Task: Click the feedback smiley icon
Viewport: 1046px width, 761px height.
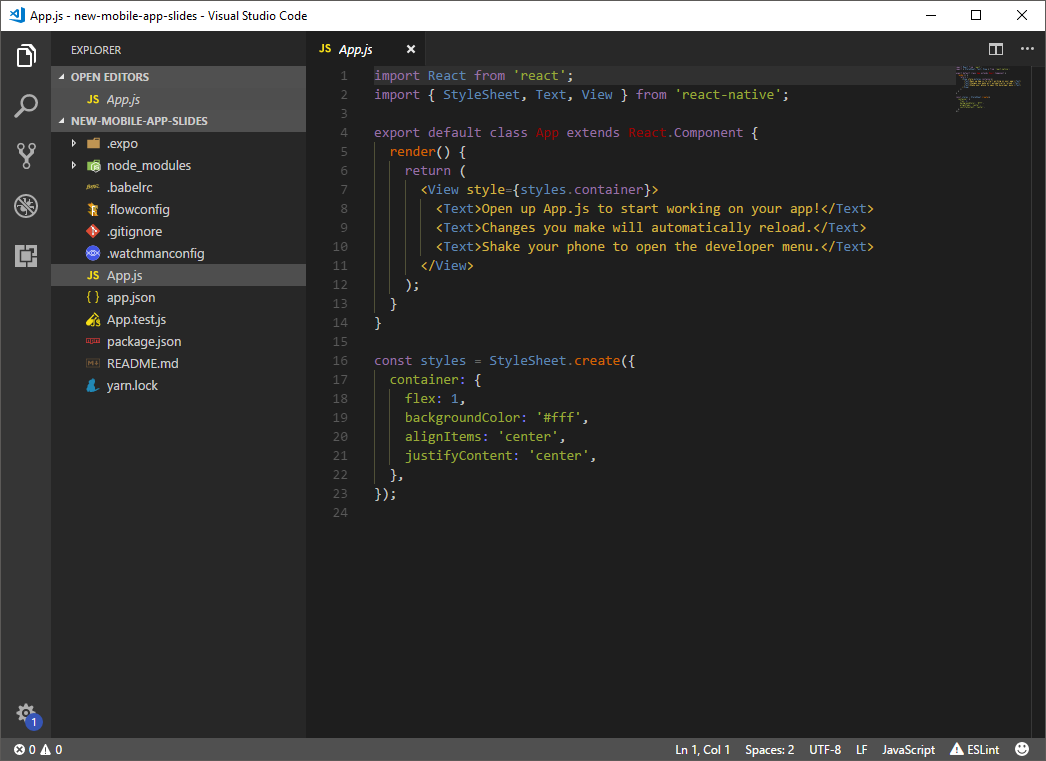Action: click(x=1021, y=750)
